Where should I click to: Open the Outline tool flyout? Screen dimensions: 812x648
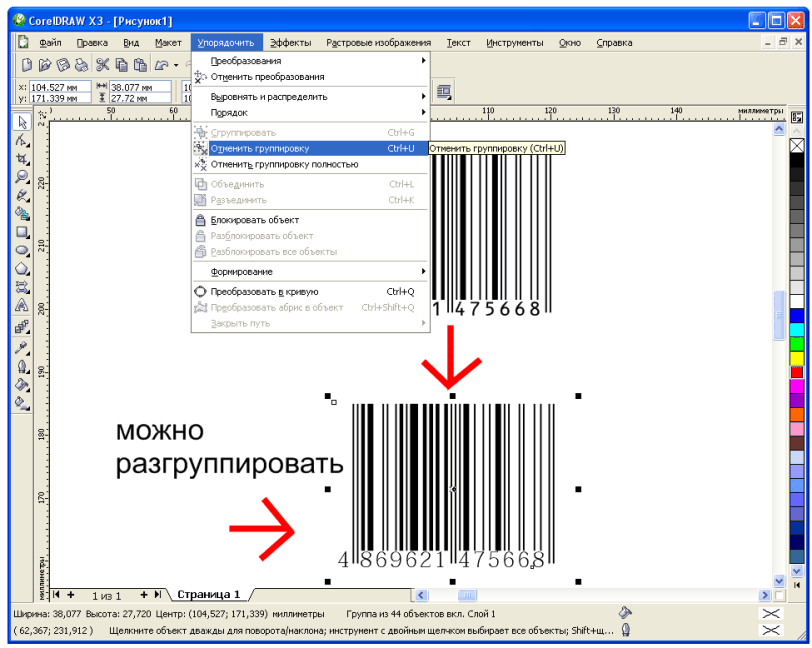tap(22, 367)
